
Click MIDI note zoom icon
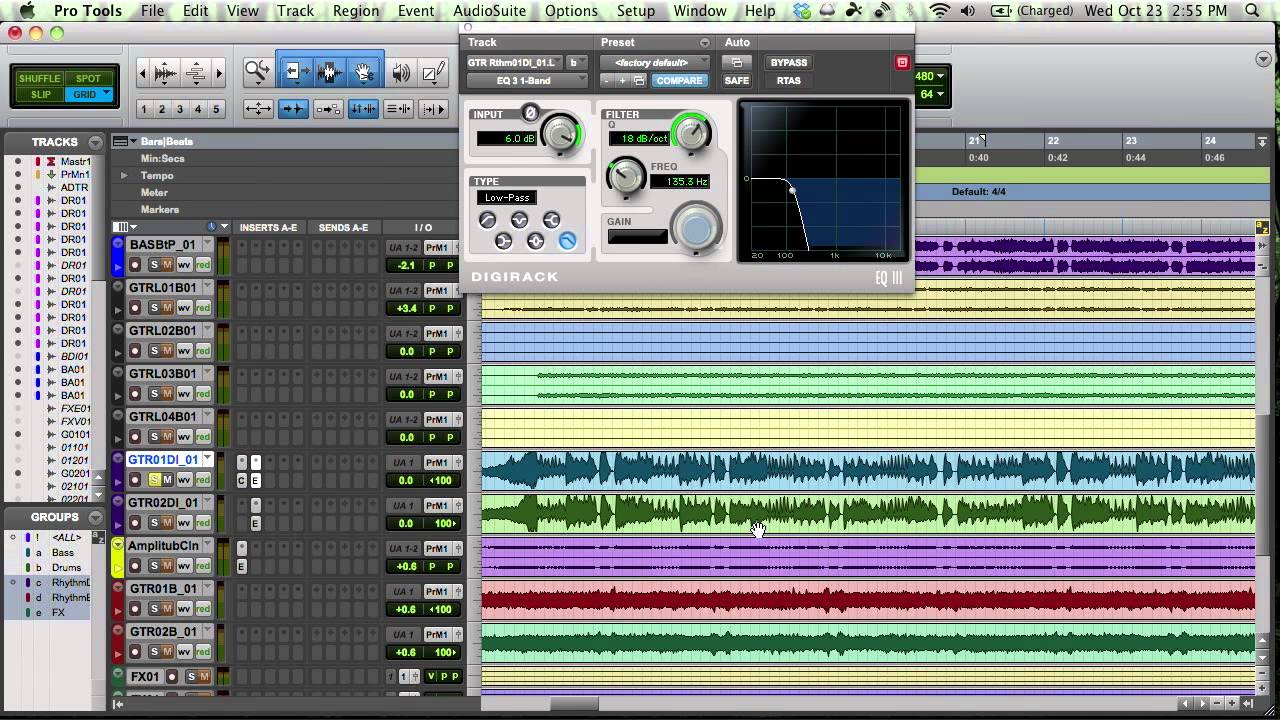(196, 72)
